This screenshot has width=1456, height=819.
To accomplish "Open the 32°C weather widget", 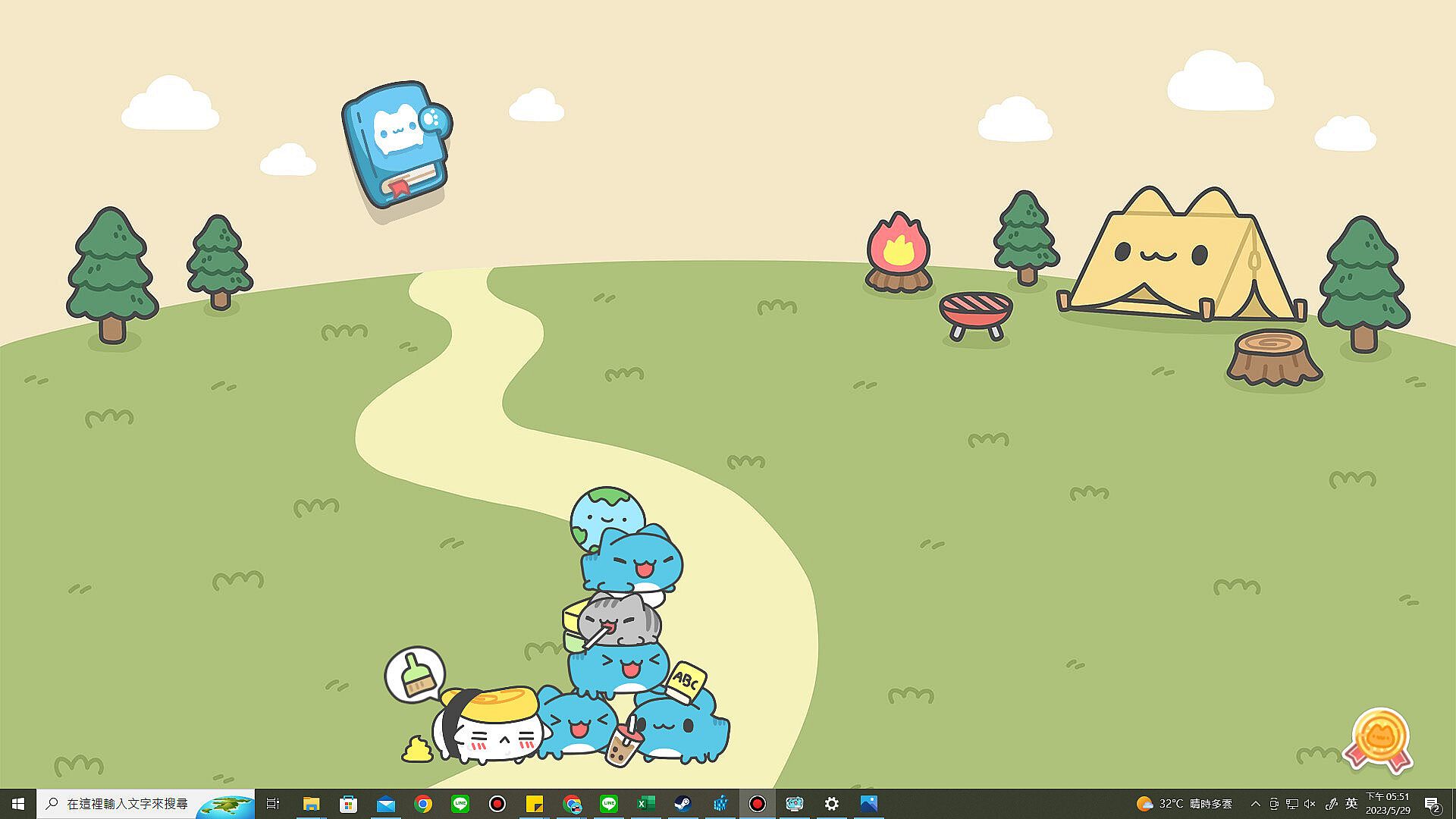I will (1185, 804).
